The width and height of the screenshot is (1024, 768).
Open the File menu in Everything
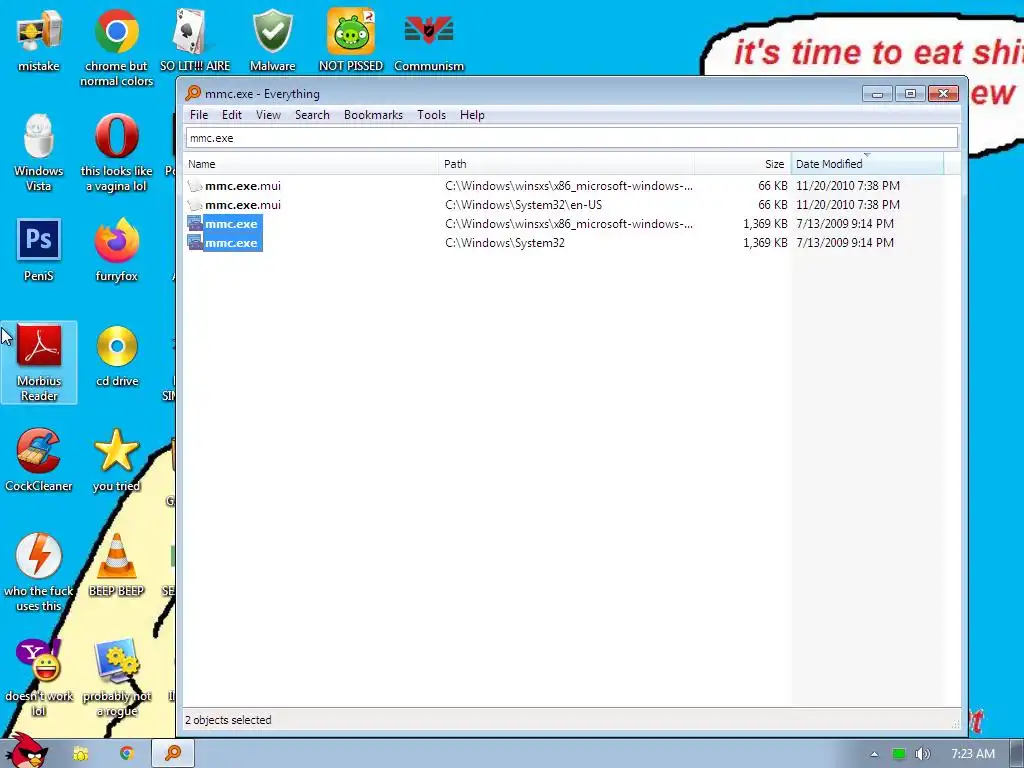pos(199,115)
